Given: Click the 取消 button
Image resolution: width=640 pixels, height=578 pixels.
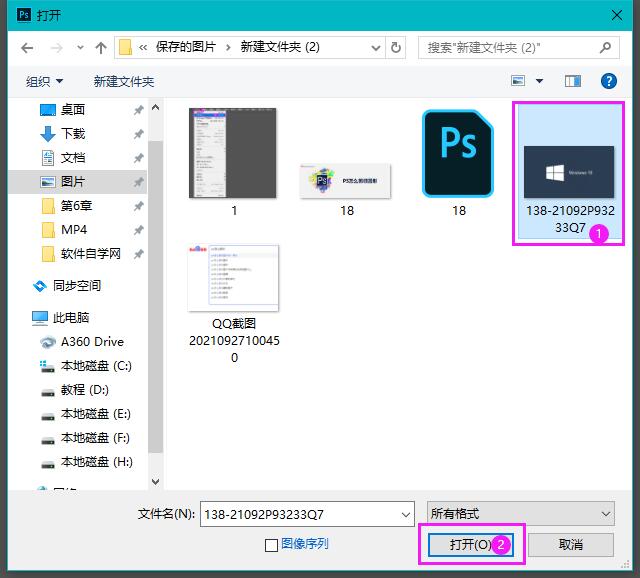Looking at the screenshot, I should point(571,545).
